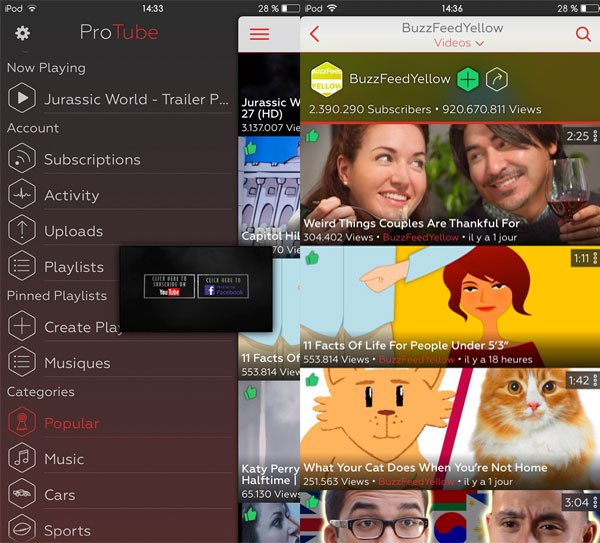This screenshot has width=600, height=543.
Task: Tap the floating mini video player
Action: pos(196,289)
